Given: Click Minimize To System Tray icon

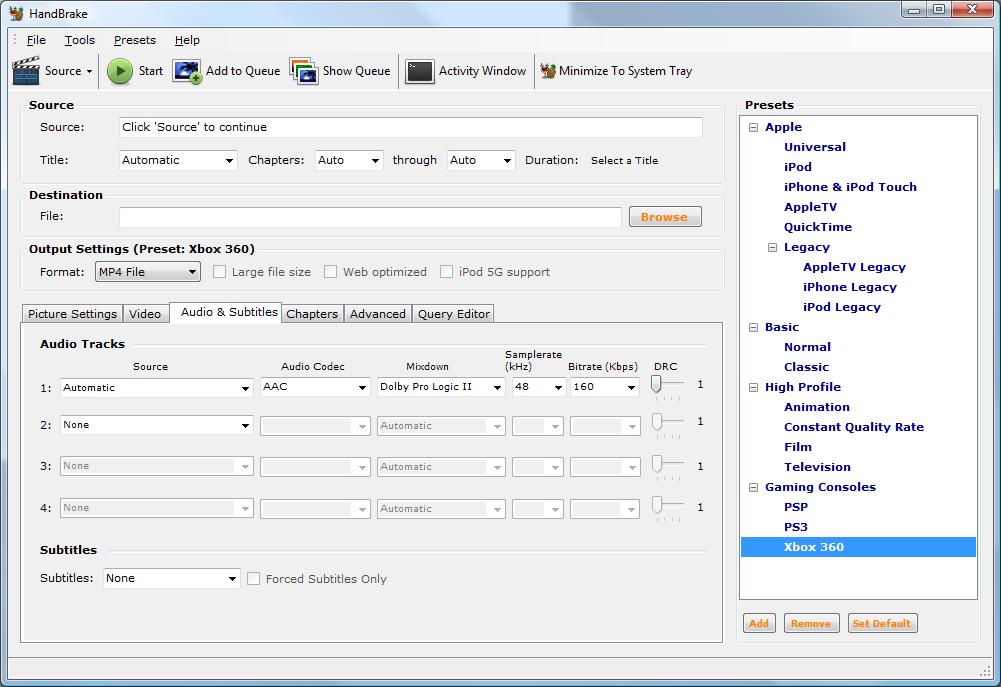Looking at the screenshot, I should (548, 71).
